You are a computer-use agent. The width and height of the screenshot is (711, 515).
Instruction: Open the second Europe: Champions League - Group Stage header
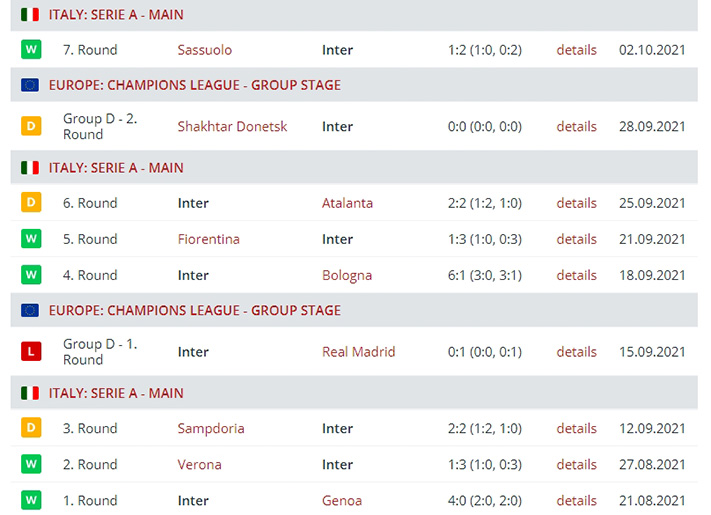[x=195, y=310]
